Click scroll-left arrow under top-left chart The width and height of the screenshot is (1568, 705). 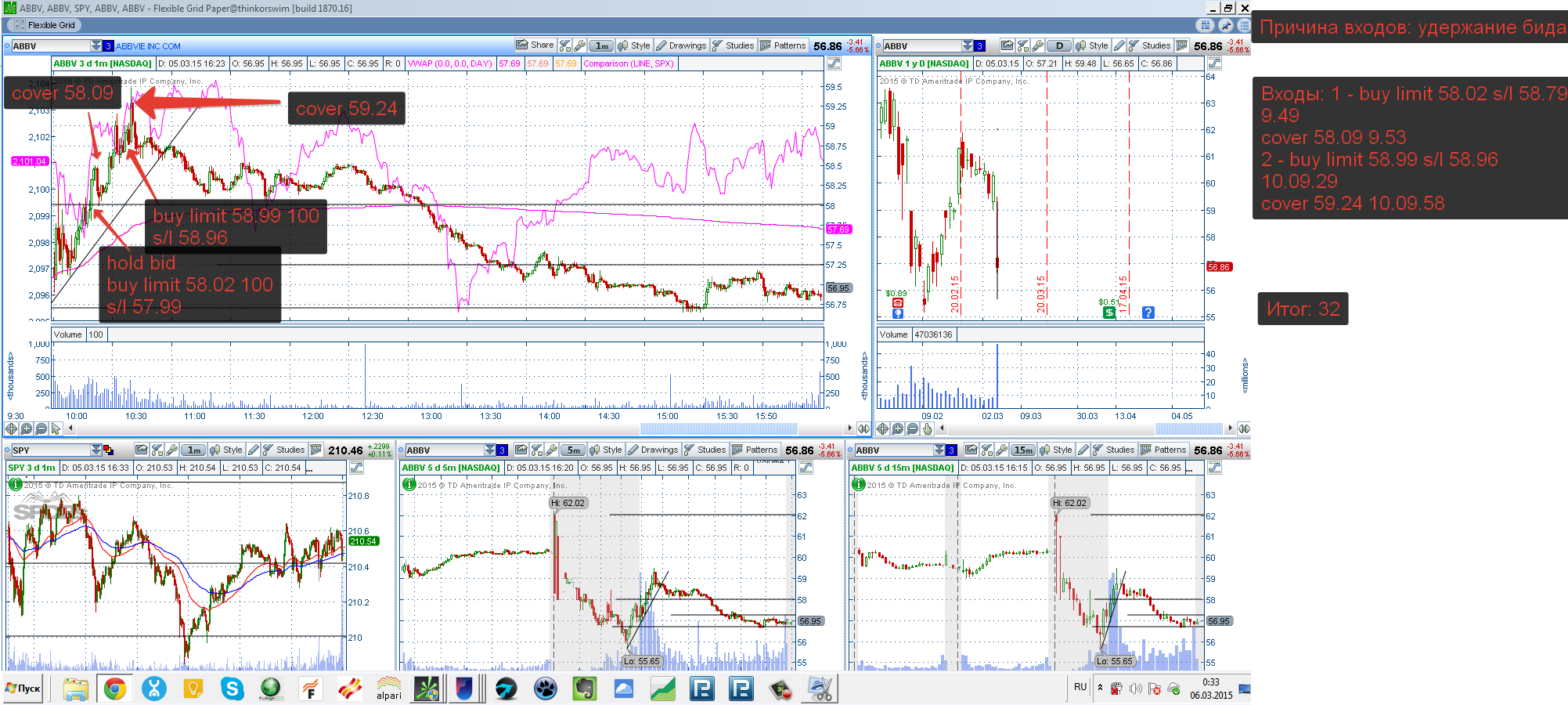point(71,428)
